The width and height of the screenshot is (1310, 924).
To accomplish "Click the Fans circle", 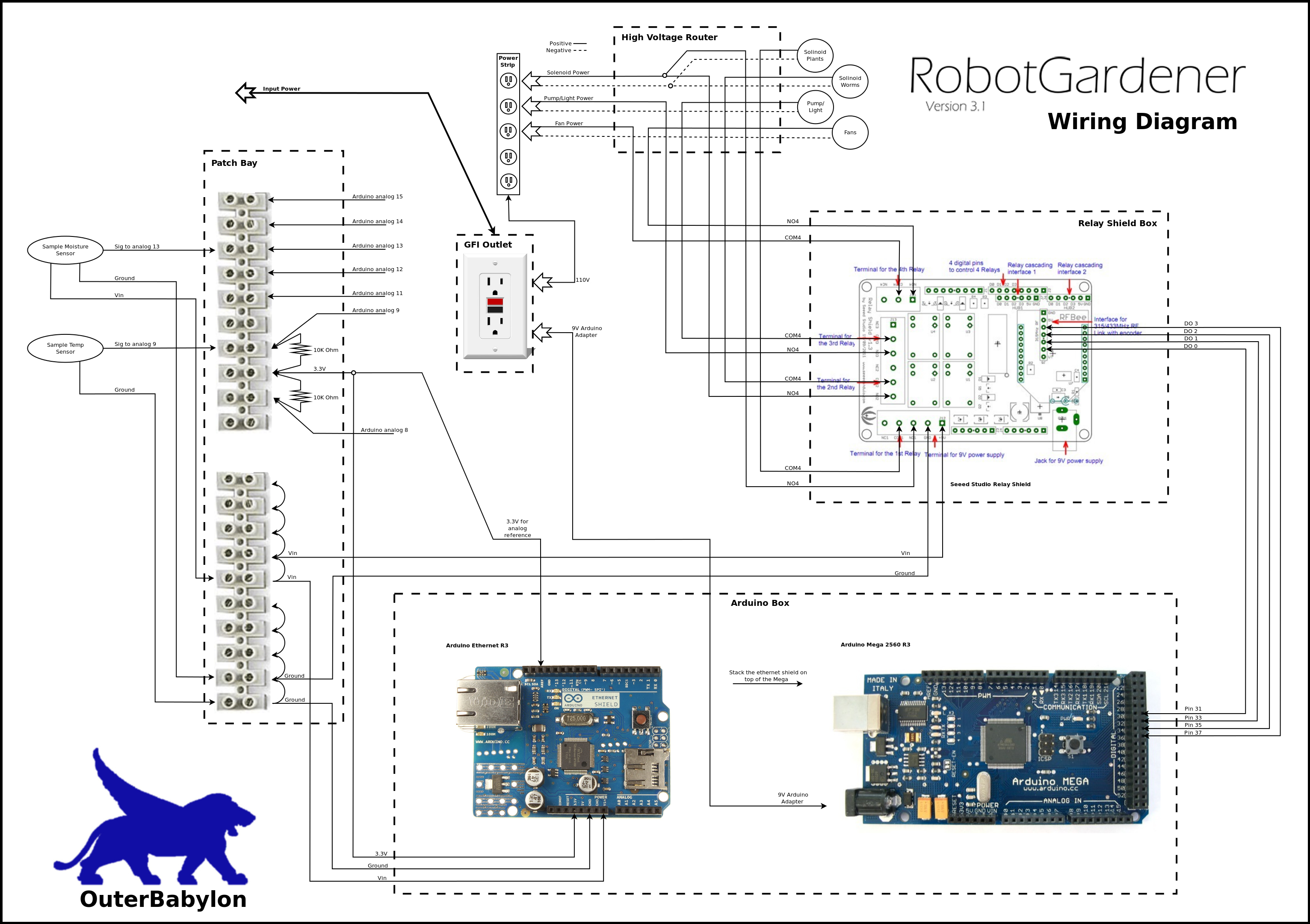I will tap(850, 132).
